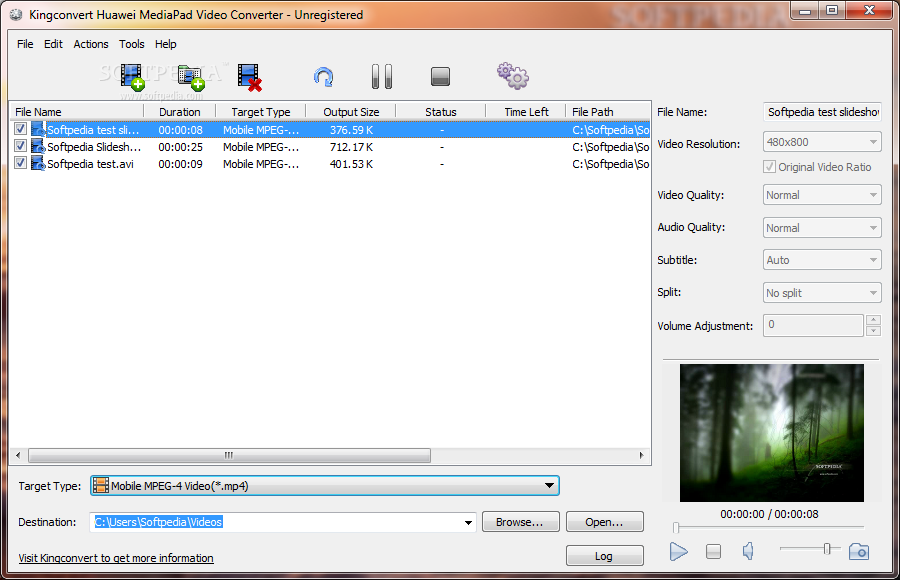
Task: Click the Volume Adjustment value field
Action: point(813,325)
